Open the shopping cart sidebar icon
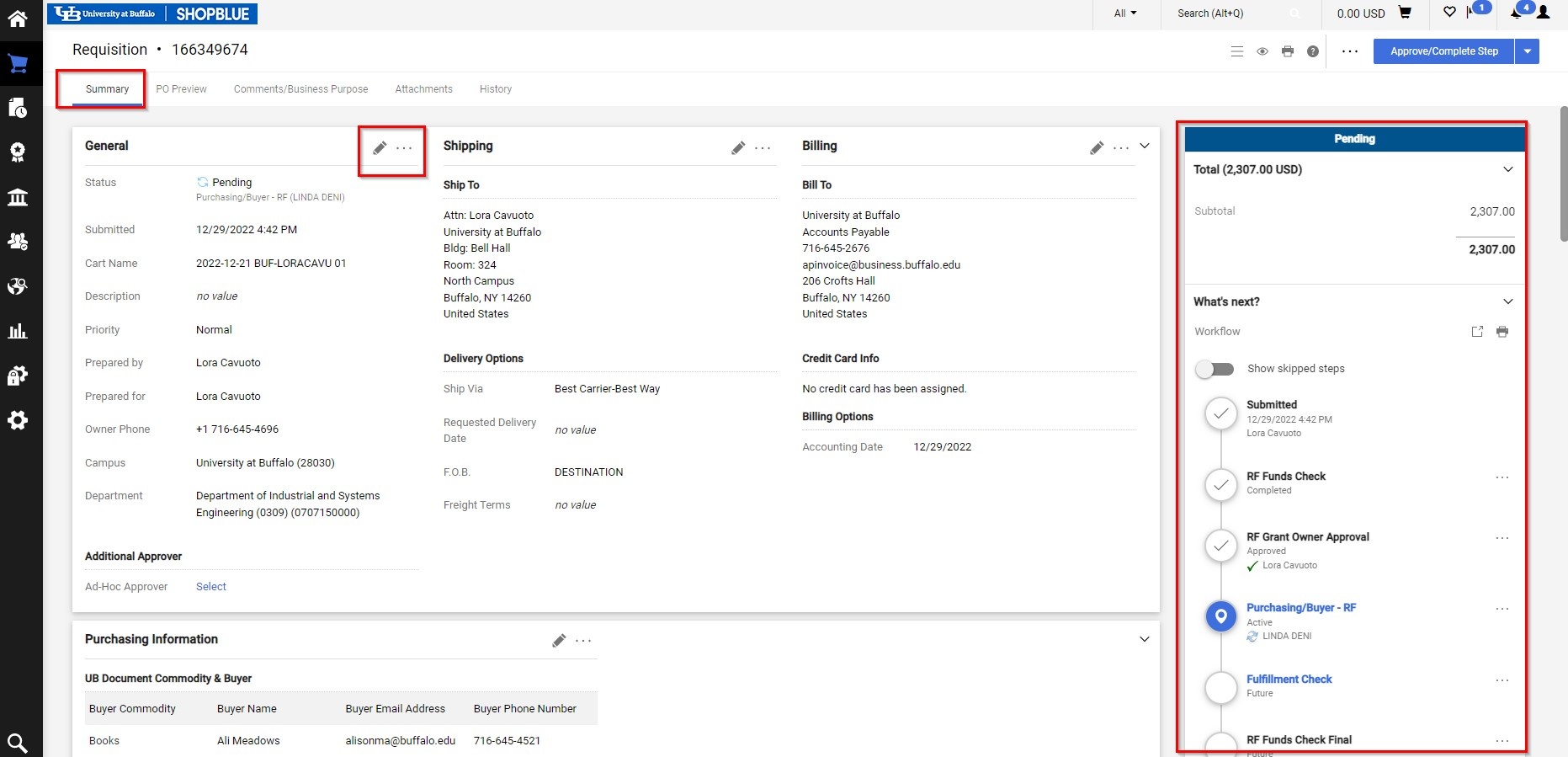 (x=18, y=64)
